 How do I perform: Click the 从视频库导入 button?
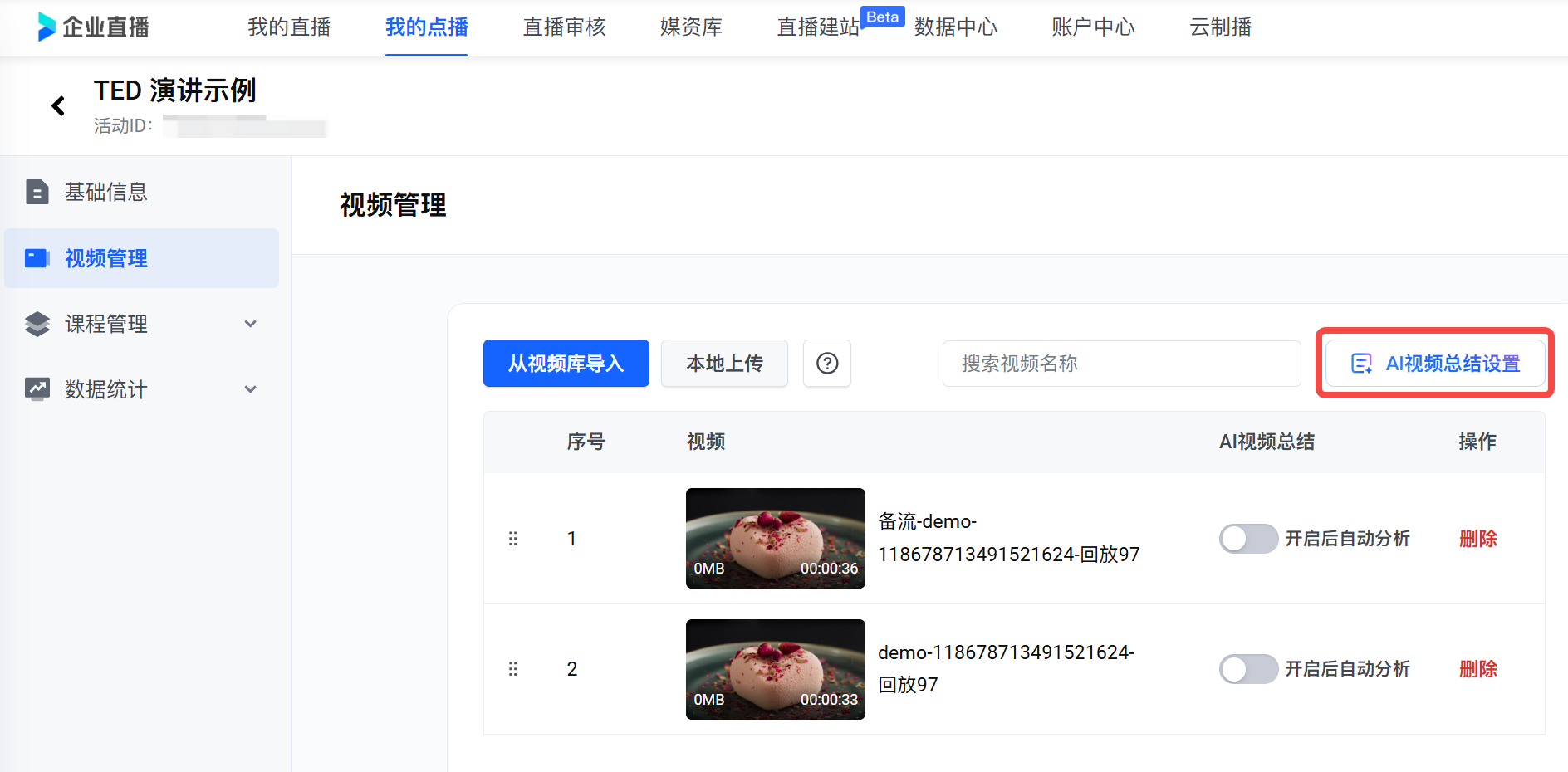[566, 364]
